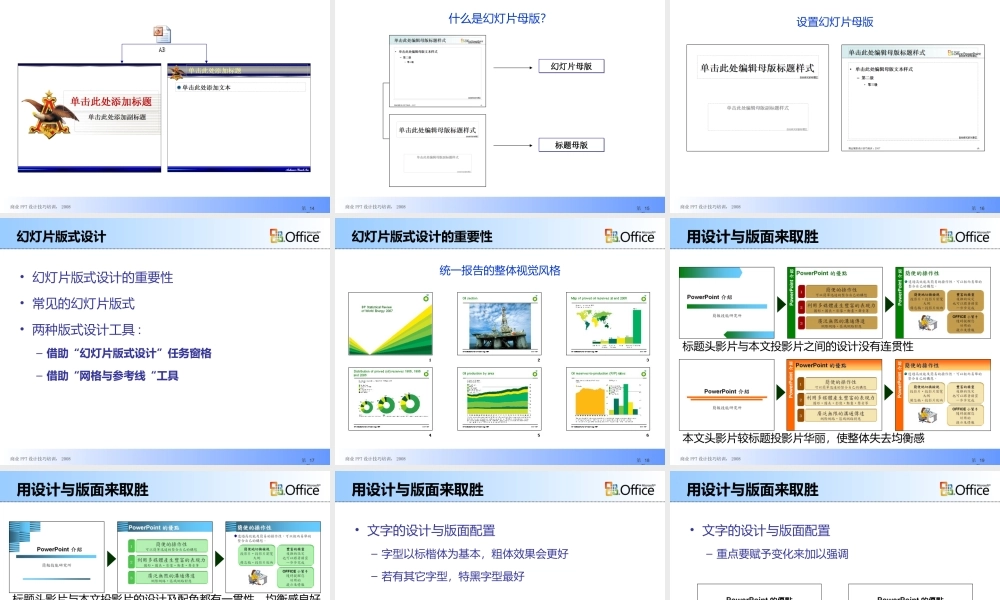This screenshot has width=1000, height=600.
Task: Click the bullet 两种版式设计工具:
Action: 87,330
